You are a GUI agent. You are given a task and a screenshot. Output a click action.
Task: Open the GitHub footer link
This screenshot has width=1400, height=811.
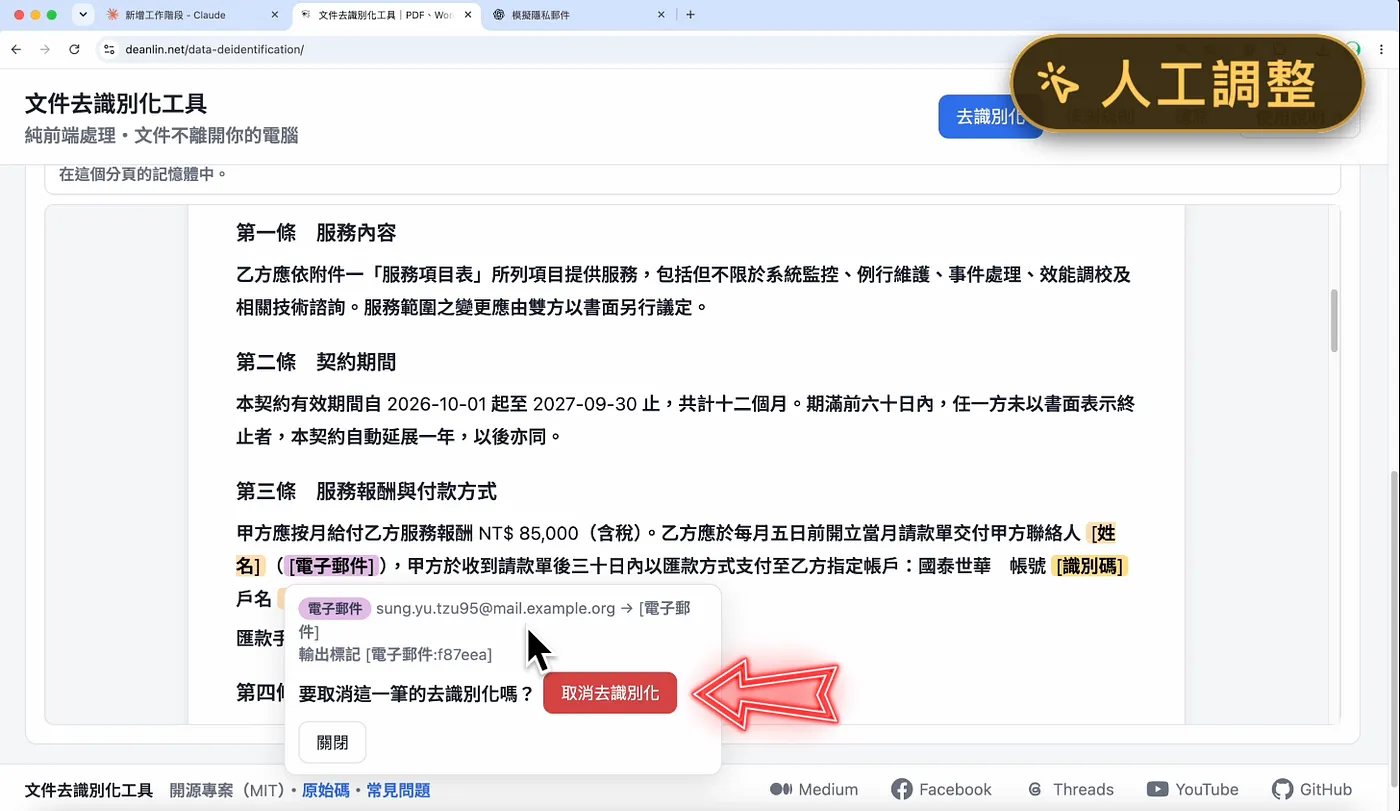[1312, 790]
